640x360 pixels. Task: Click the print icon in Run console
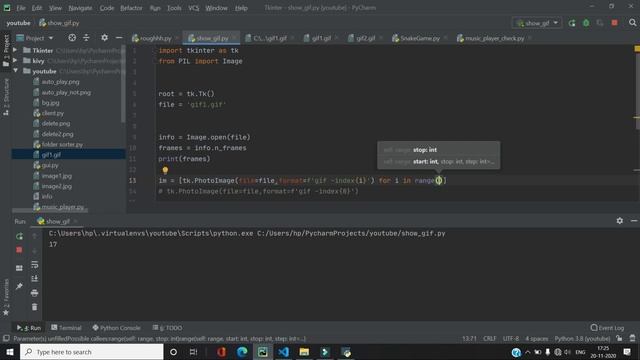tap(35, 293)
